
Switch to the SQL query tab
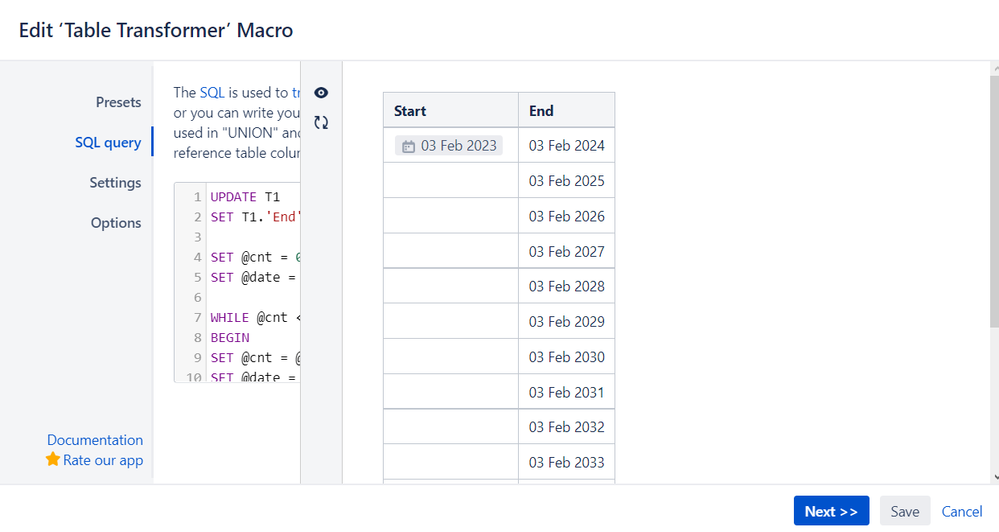108,142
